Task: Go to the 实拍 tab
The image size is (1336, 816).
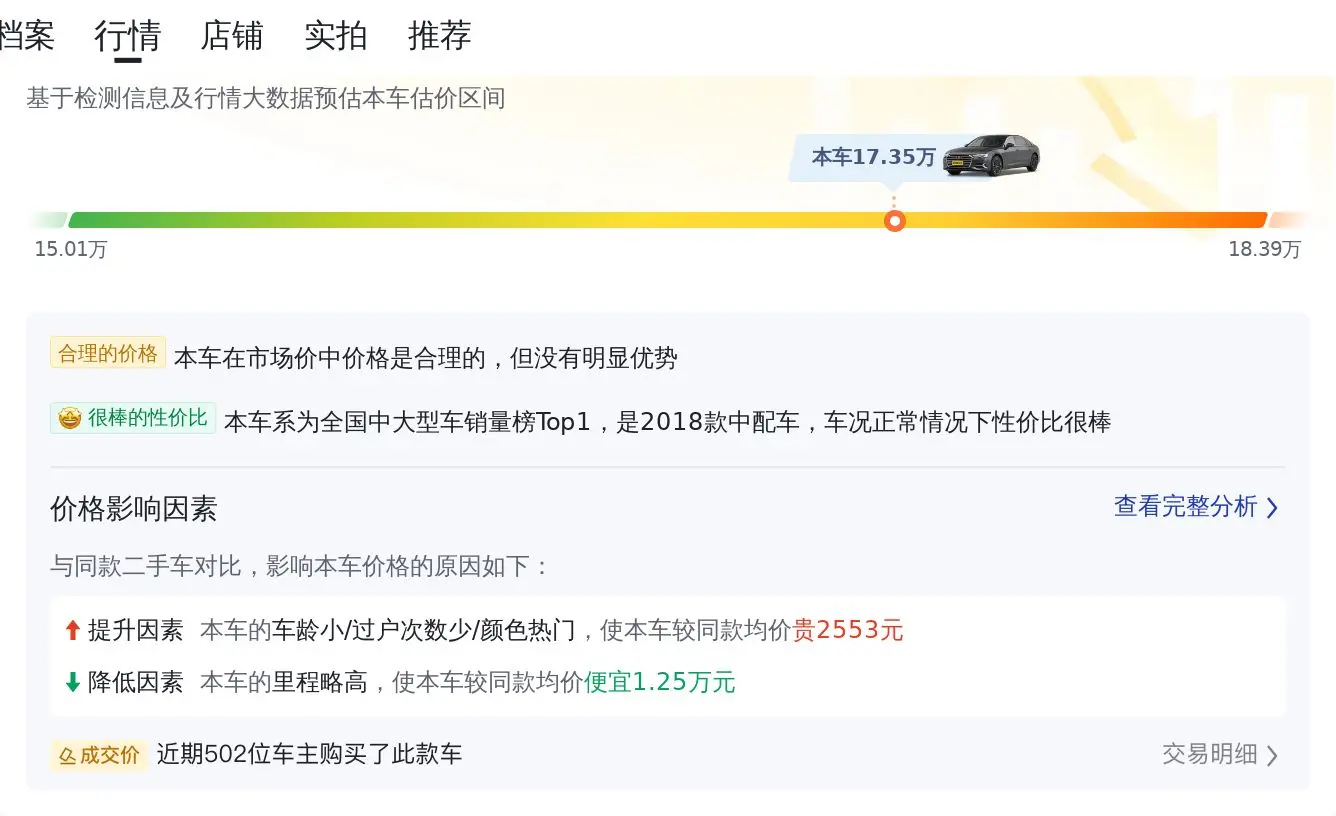Action: coord(336,36)
